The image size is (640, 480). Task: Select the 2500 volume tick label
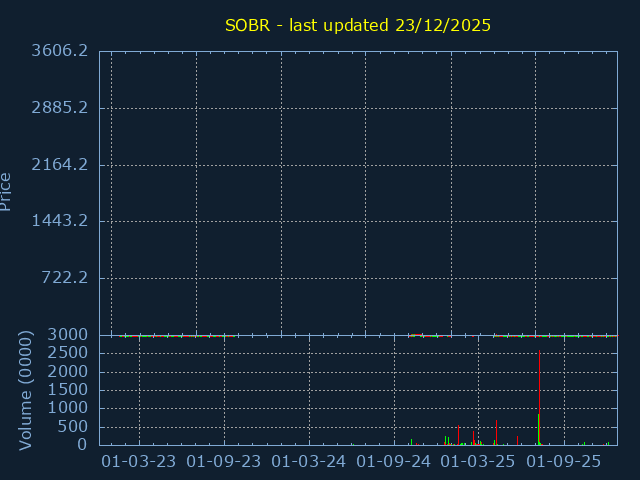(67, 353)
